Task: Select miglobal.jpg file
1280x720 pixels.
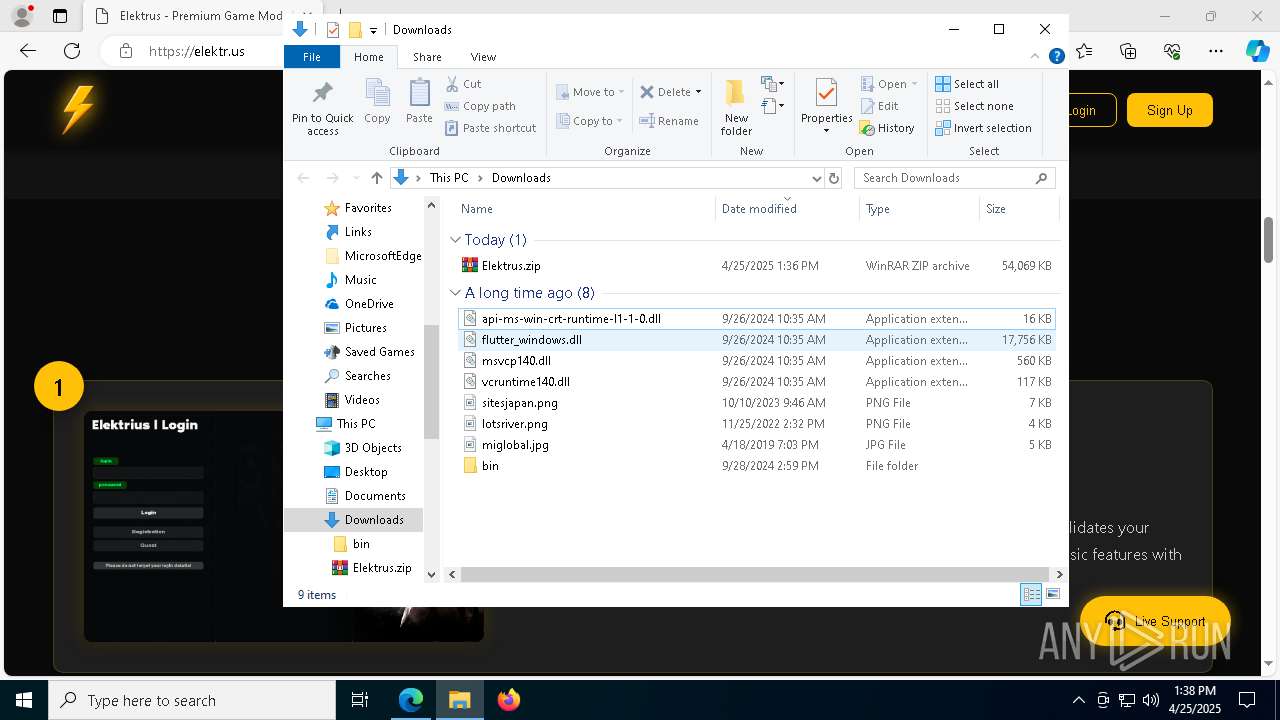Action: (757, 445)
